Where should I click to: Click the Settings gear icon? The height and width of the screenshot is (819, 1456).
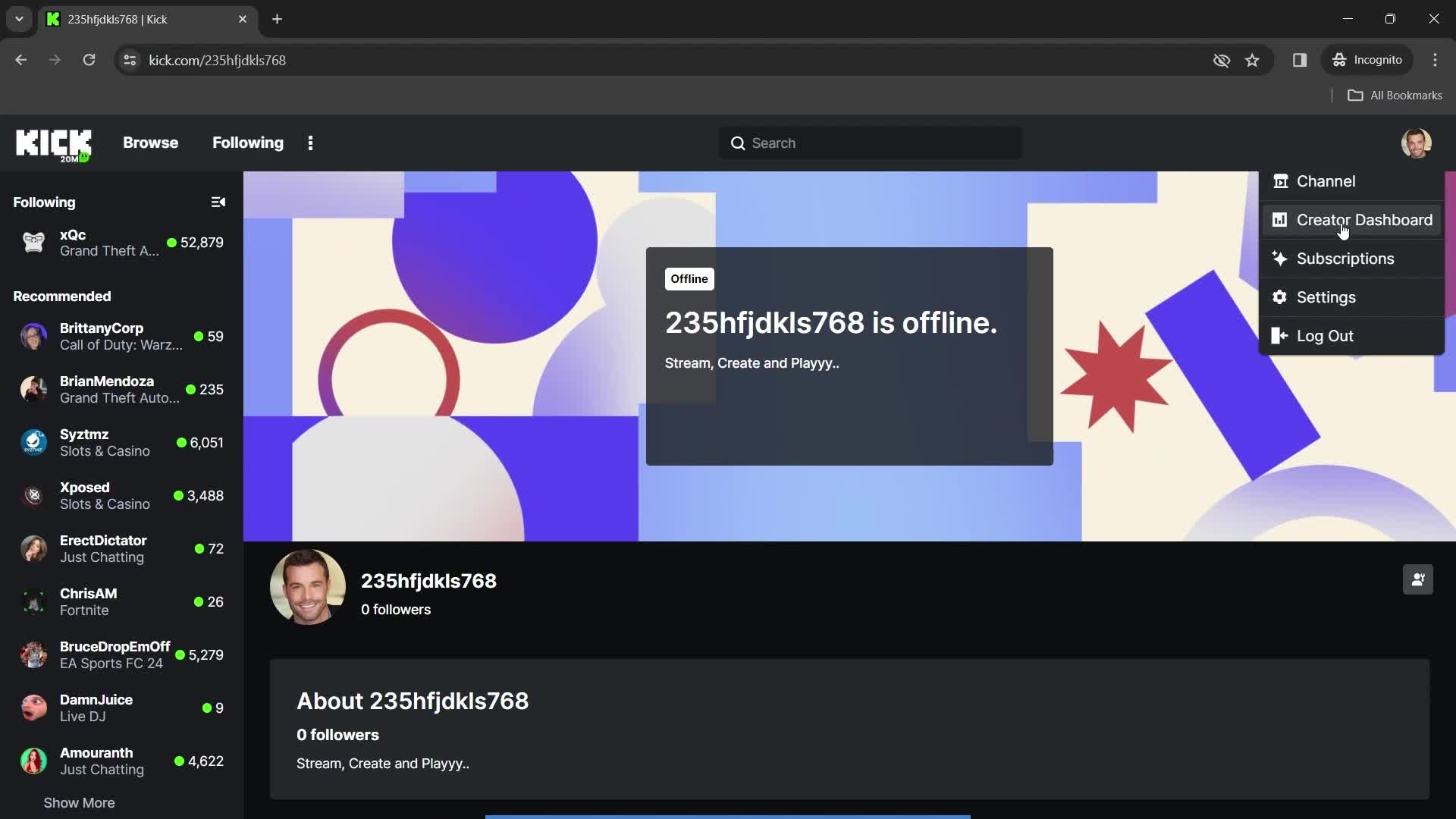coord(1280,297)
